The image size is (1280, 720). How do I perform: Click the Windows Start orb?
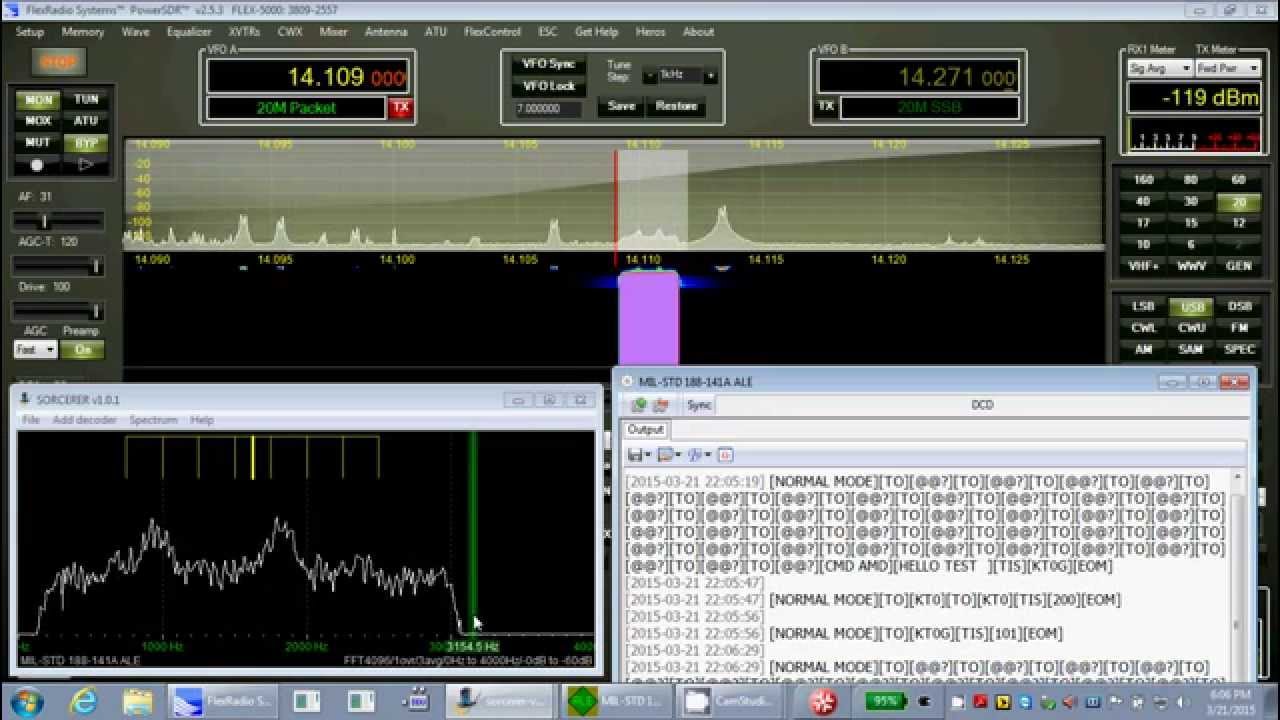(x=27, y=701)
